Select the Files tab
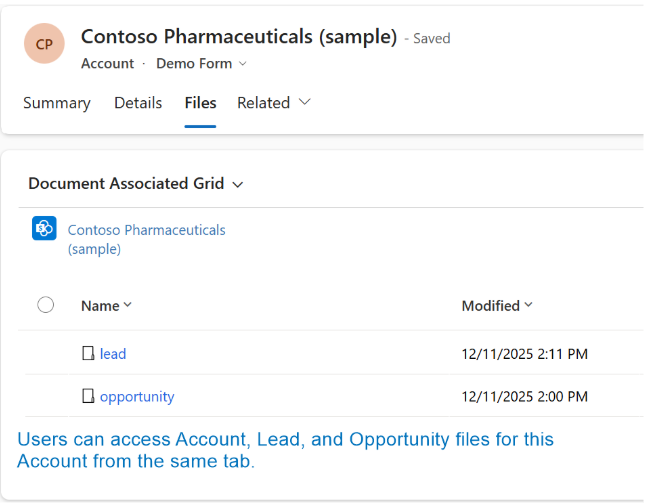This screenshot has height=504, width=645. click(x=200, y=103)
